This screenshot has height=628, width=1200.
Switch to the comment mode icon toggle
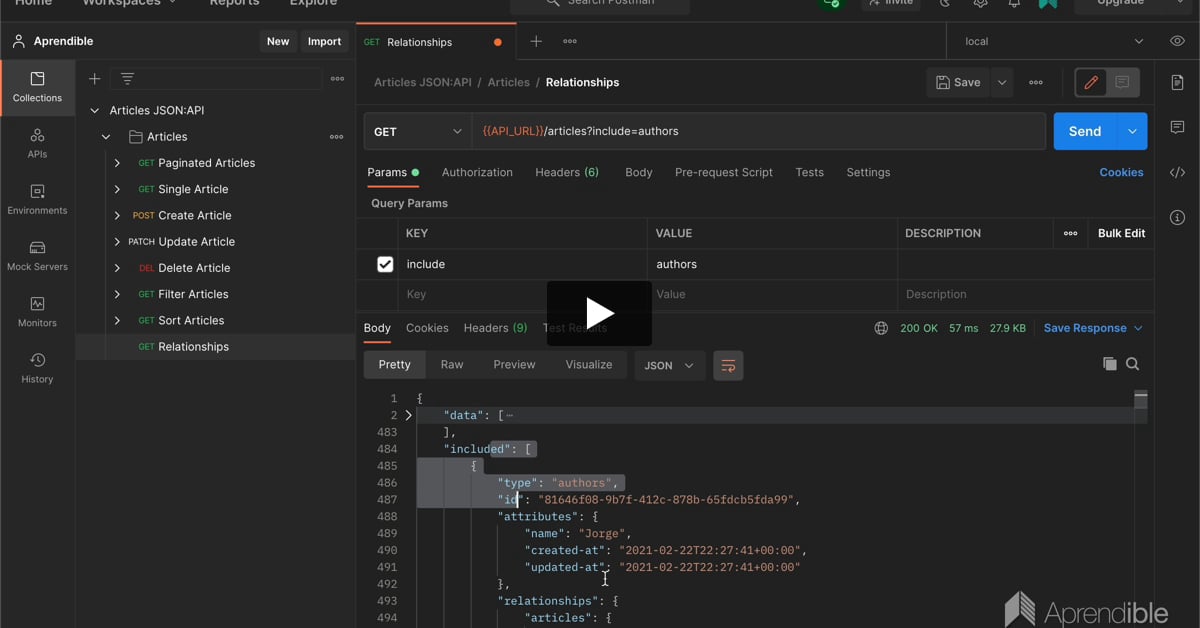[x=1122, y=82]
